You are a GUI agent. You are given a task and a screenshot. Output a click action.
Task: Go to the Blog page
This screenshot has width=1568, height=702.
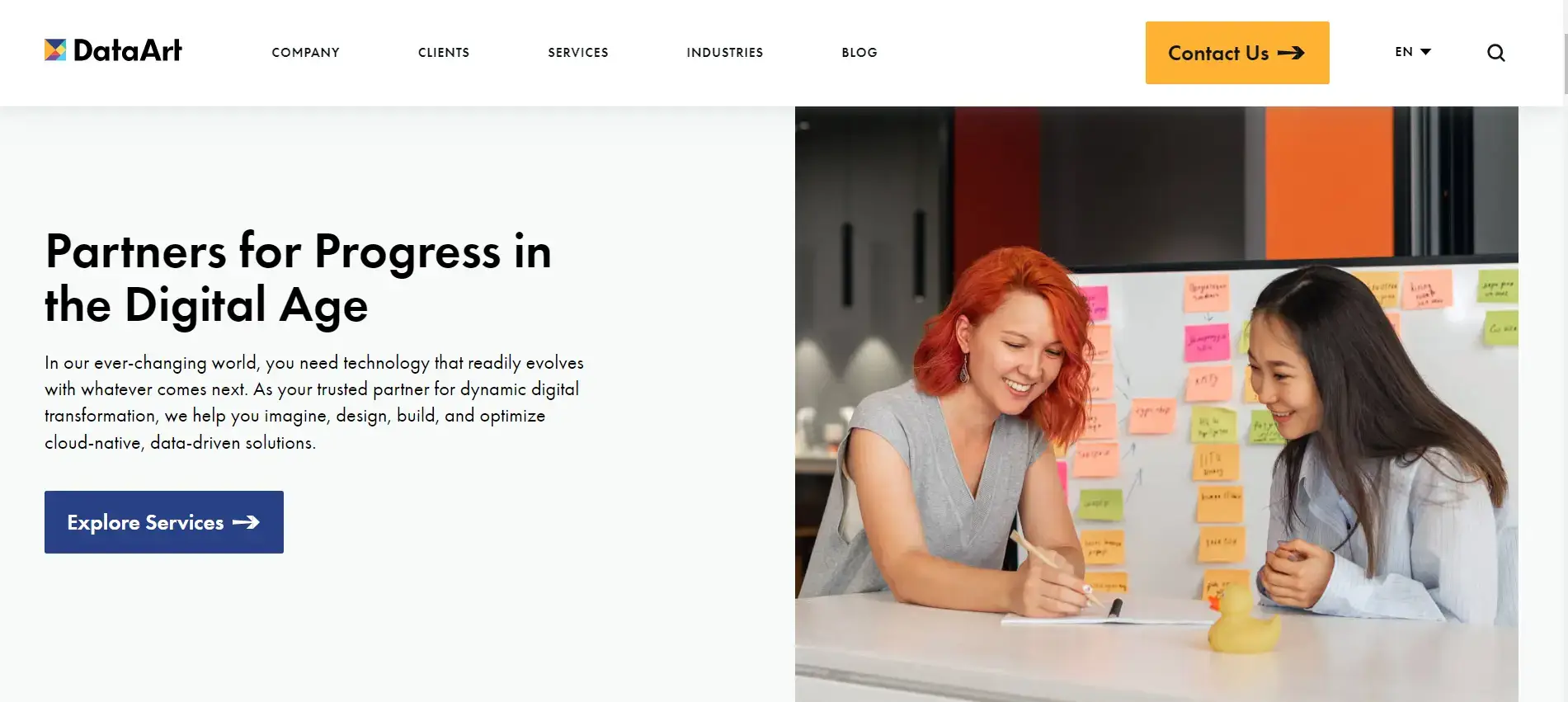click(859, 53)
